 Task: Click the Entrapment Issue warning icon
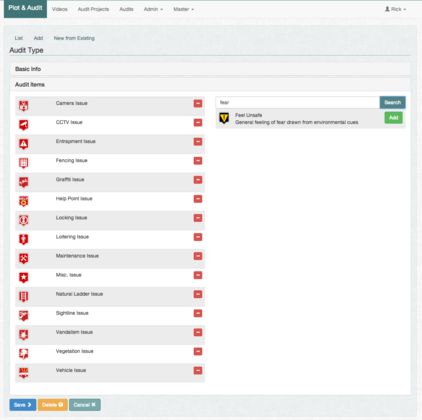pos(23,144)
